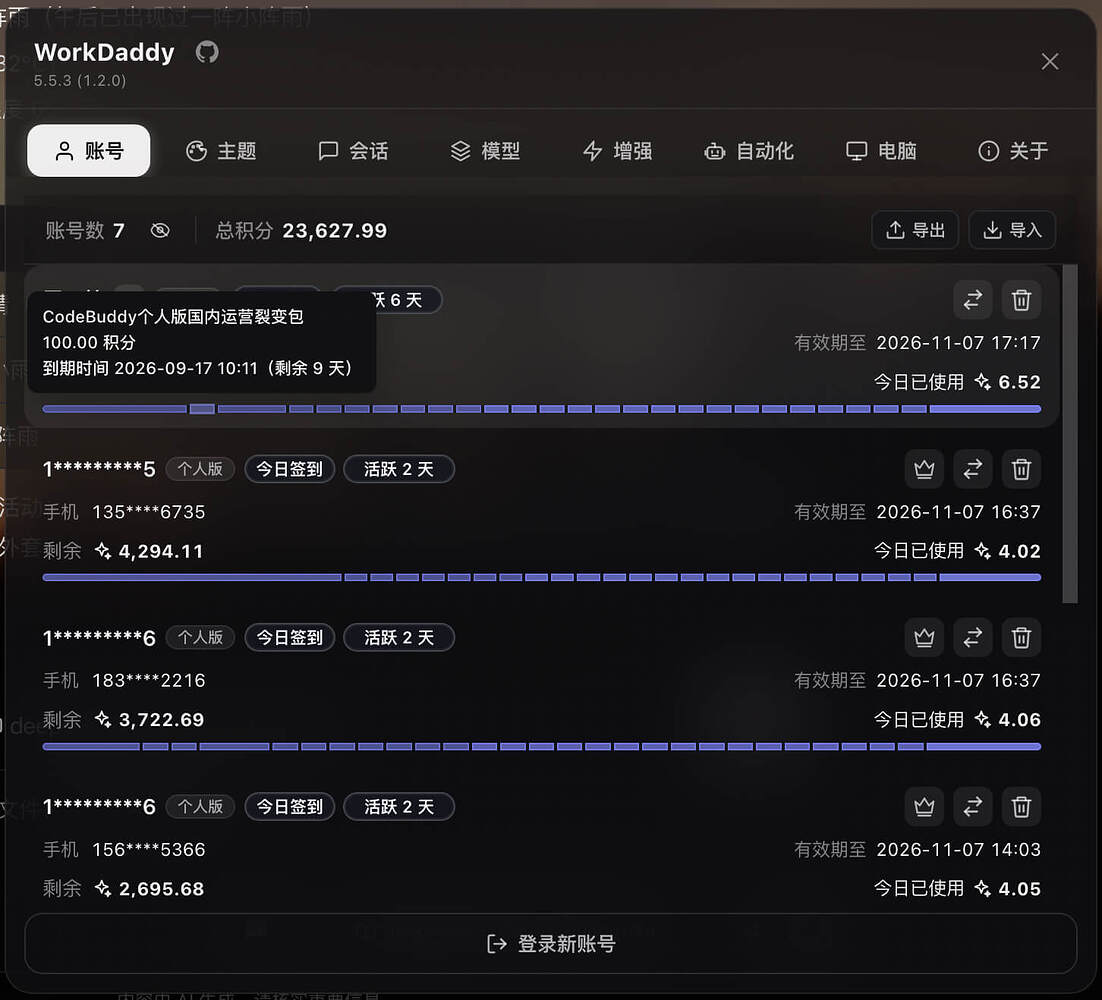Click 今日签到 for account 183****2216
Screen dimensions: 1102x1000
[x=290, y=637]
